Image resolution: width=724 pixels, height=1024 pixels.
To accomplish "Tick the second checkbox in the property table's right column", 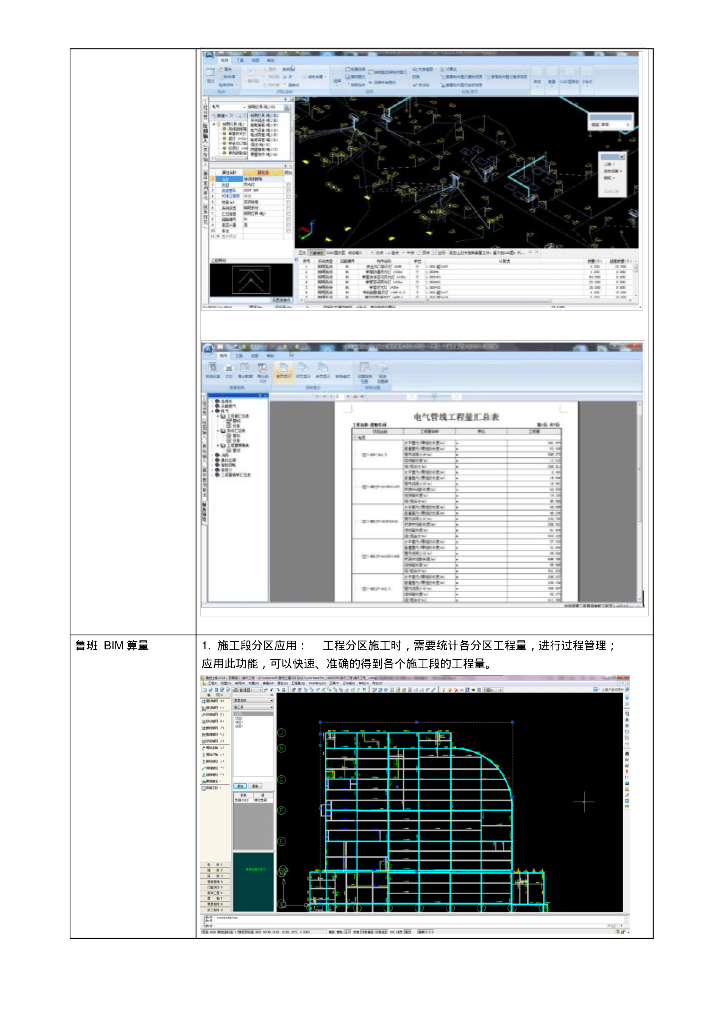I will pos(288,192).
